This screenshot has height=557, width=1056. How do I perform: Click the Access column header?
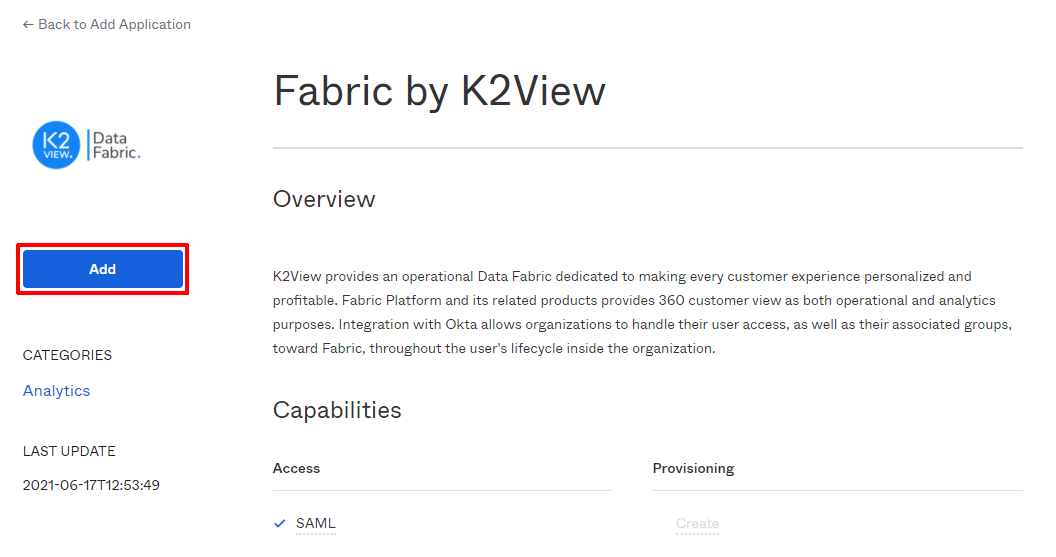(296, 468)
